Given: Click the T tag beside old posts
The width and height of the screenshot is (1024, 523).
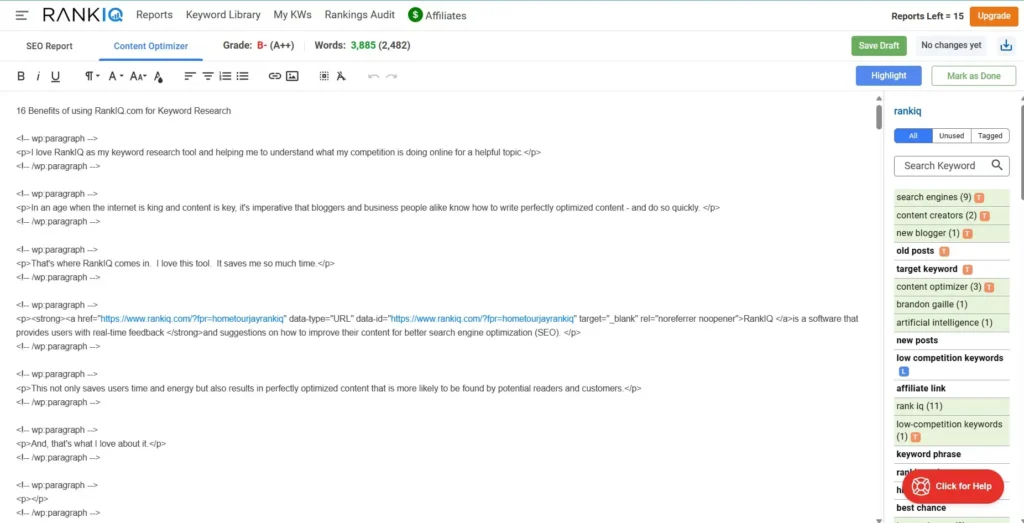Looking at the screenshot, I should (x=944, y=251).
